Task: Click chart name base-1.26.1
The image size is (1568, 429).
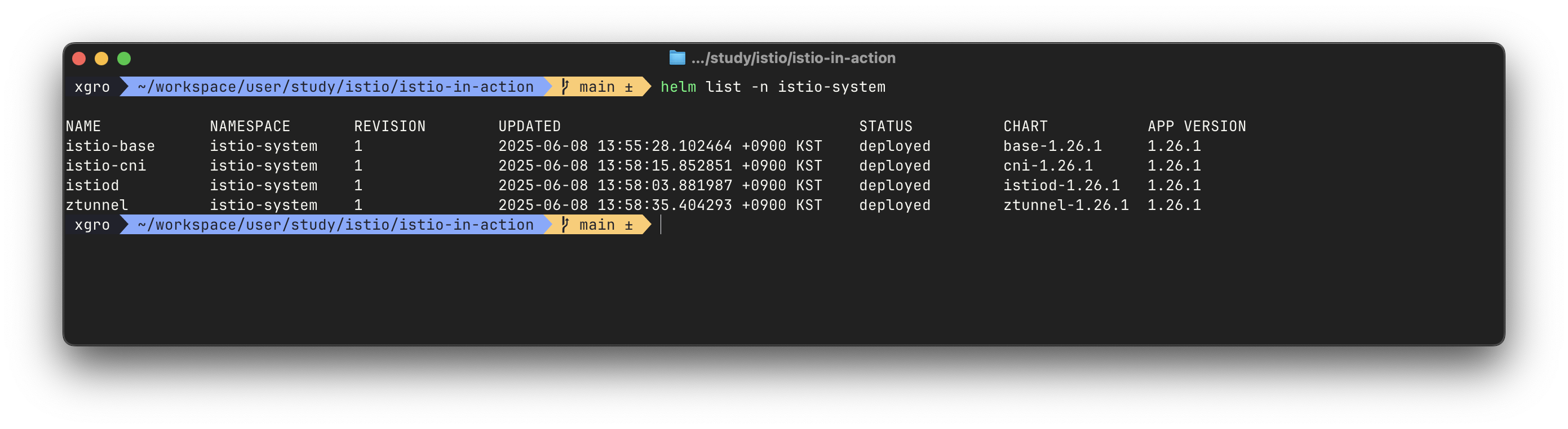Action: click(x=1052, y=146)
